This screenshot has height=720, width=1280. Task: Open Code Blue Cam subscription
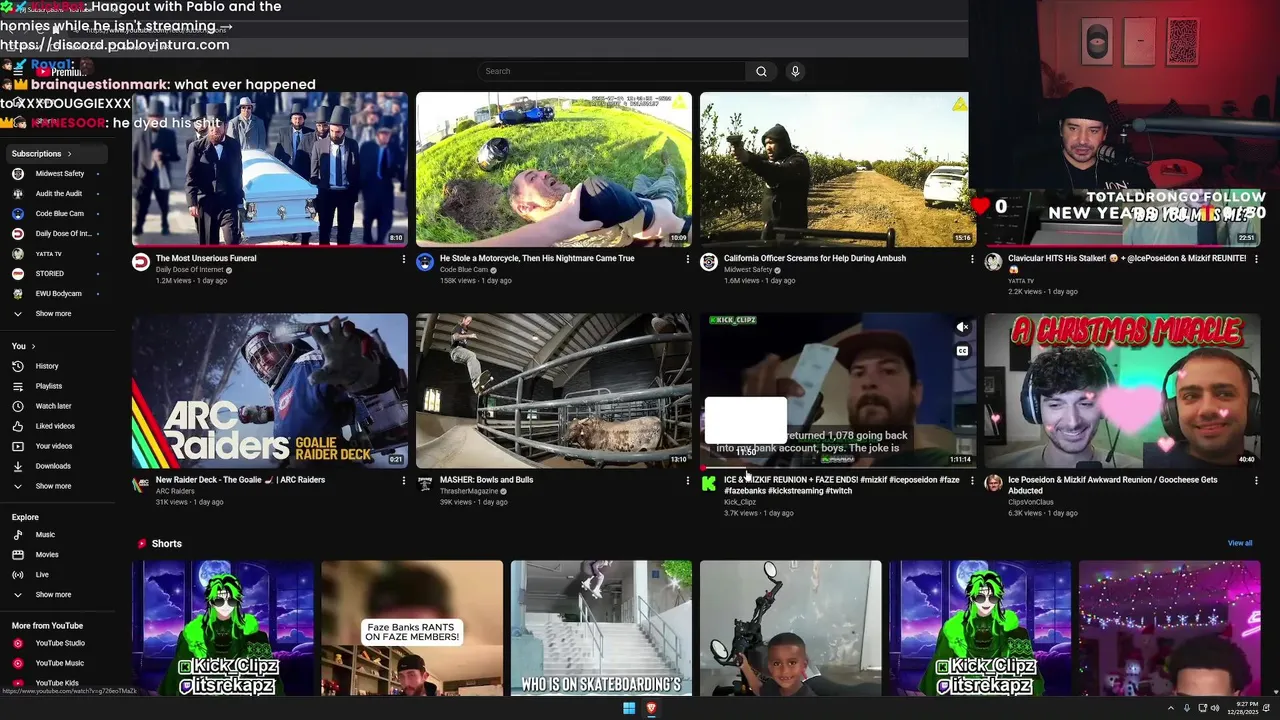[60, 214]
